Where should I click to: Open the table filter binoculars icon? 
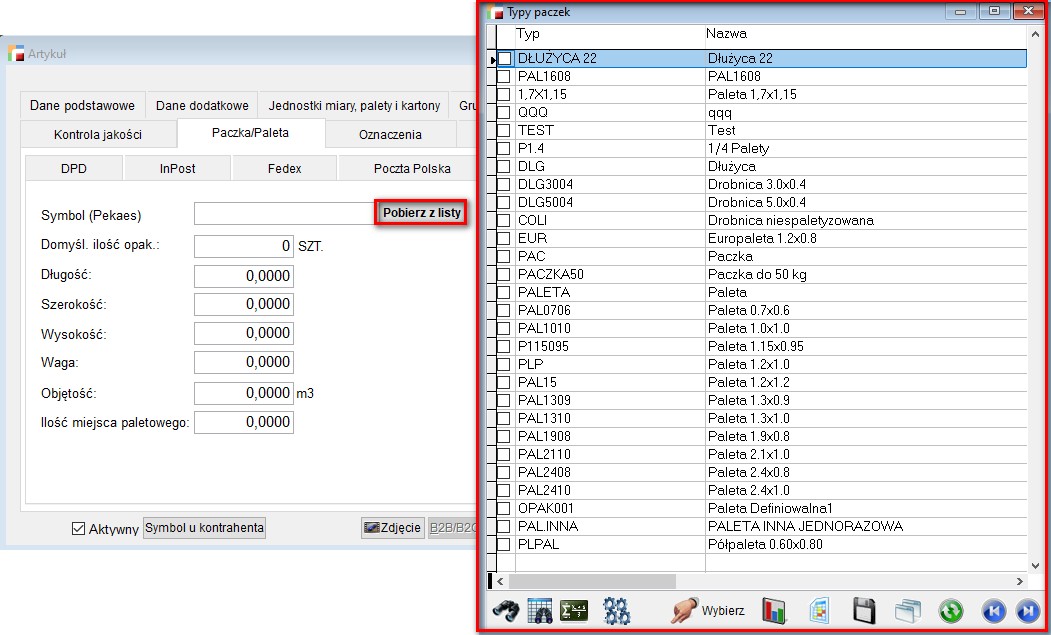click(x=540, y=611)
